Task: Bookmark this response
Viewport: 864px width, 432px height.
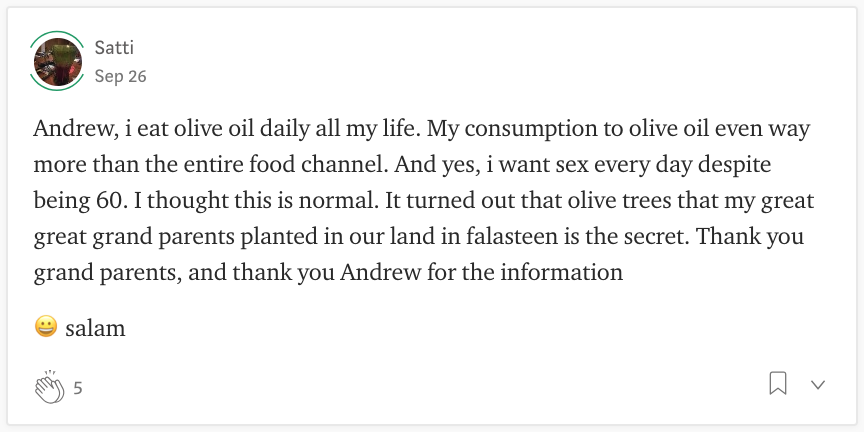Action: (777, 384)
